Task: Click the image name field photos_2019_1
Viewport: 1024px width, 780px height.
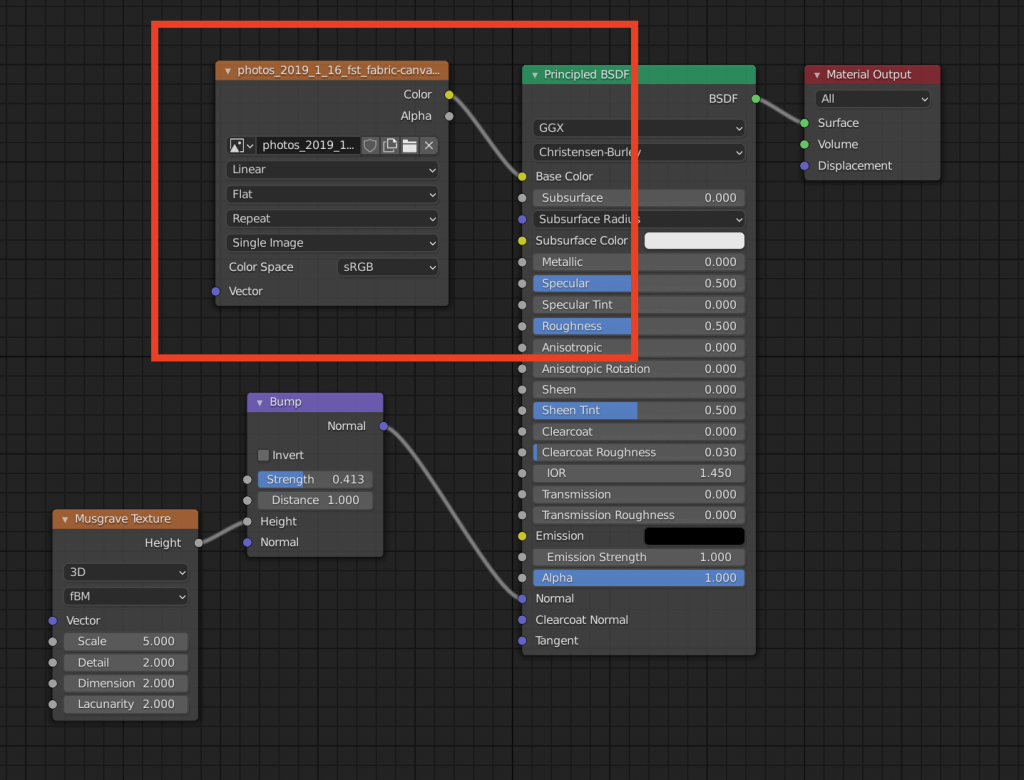Action: [x=308, y=146]
